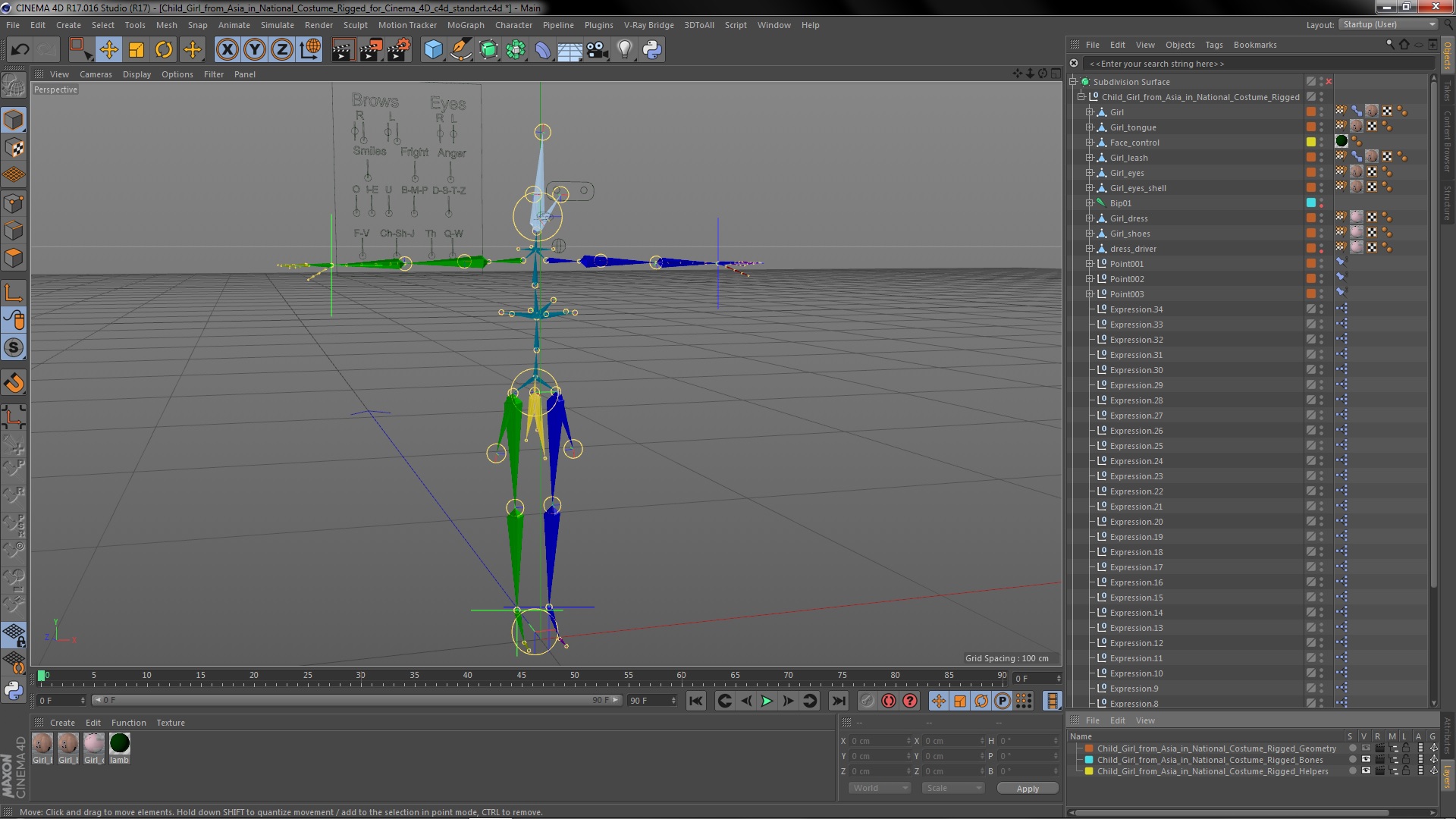Activate the Scale tool
This screenshot has width=1456, height=819.
pos(136,50)
